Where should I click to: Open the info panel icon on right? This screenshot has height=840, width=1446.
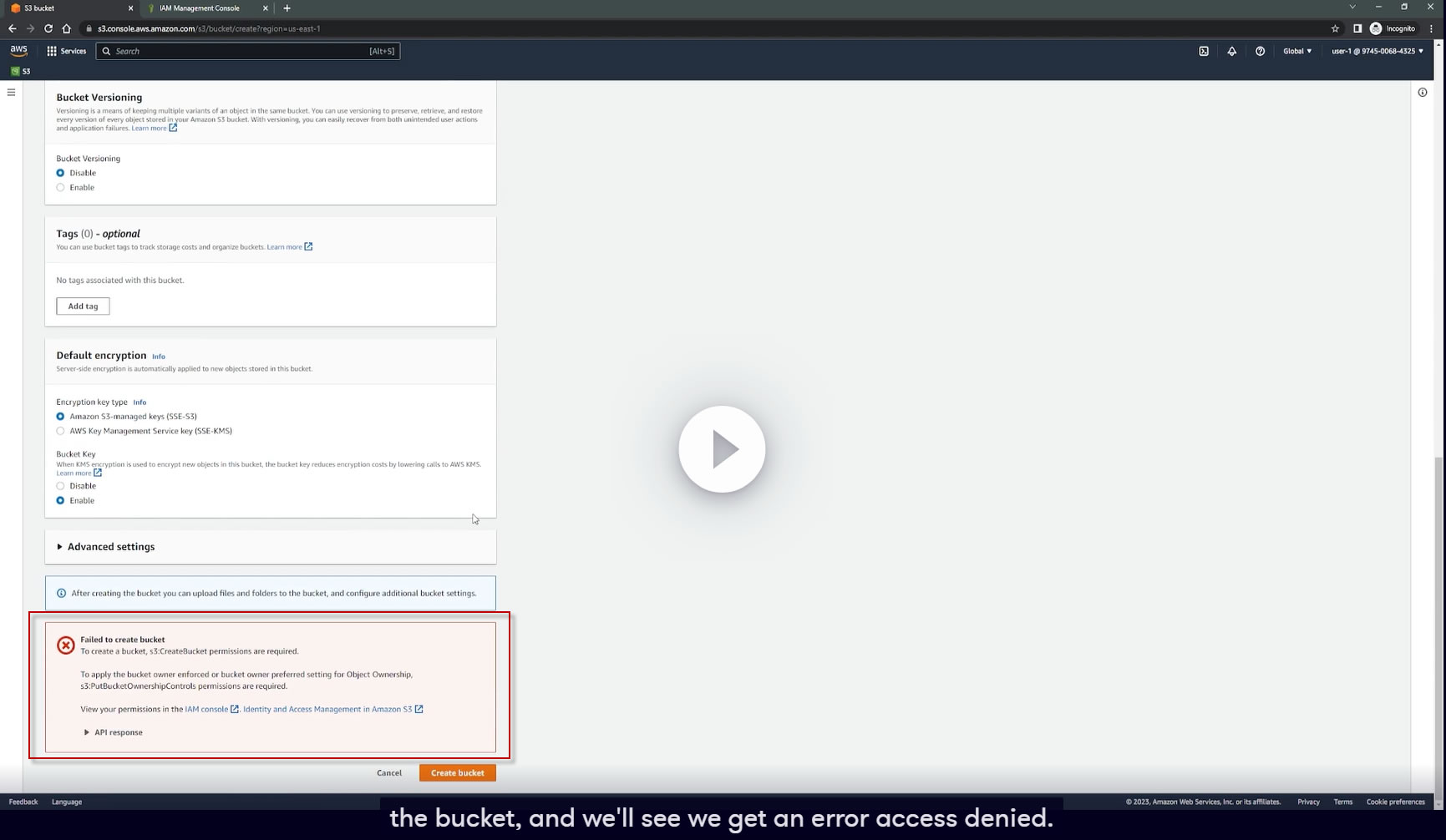pos(1423,92)
